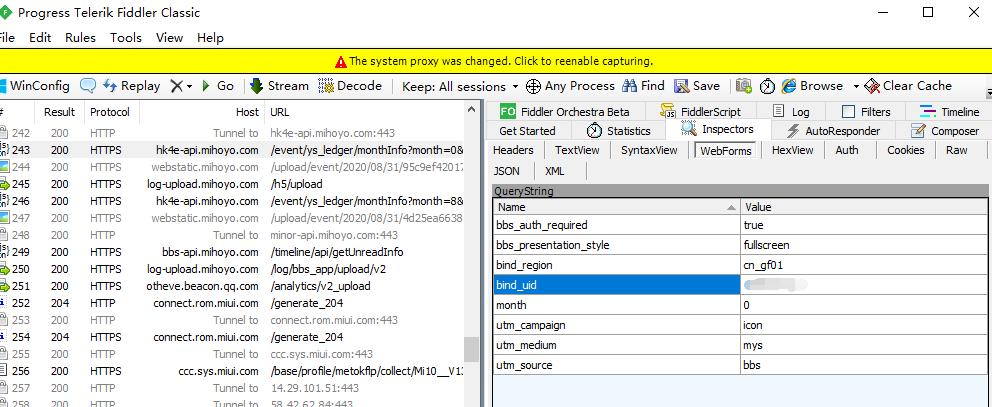Select the Inspectors tab

[x=717, y=130]
